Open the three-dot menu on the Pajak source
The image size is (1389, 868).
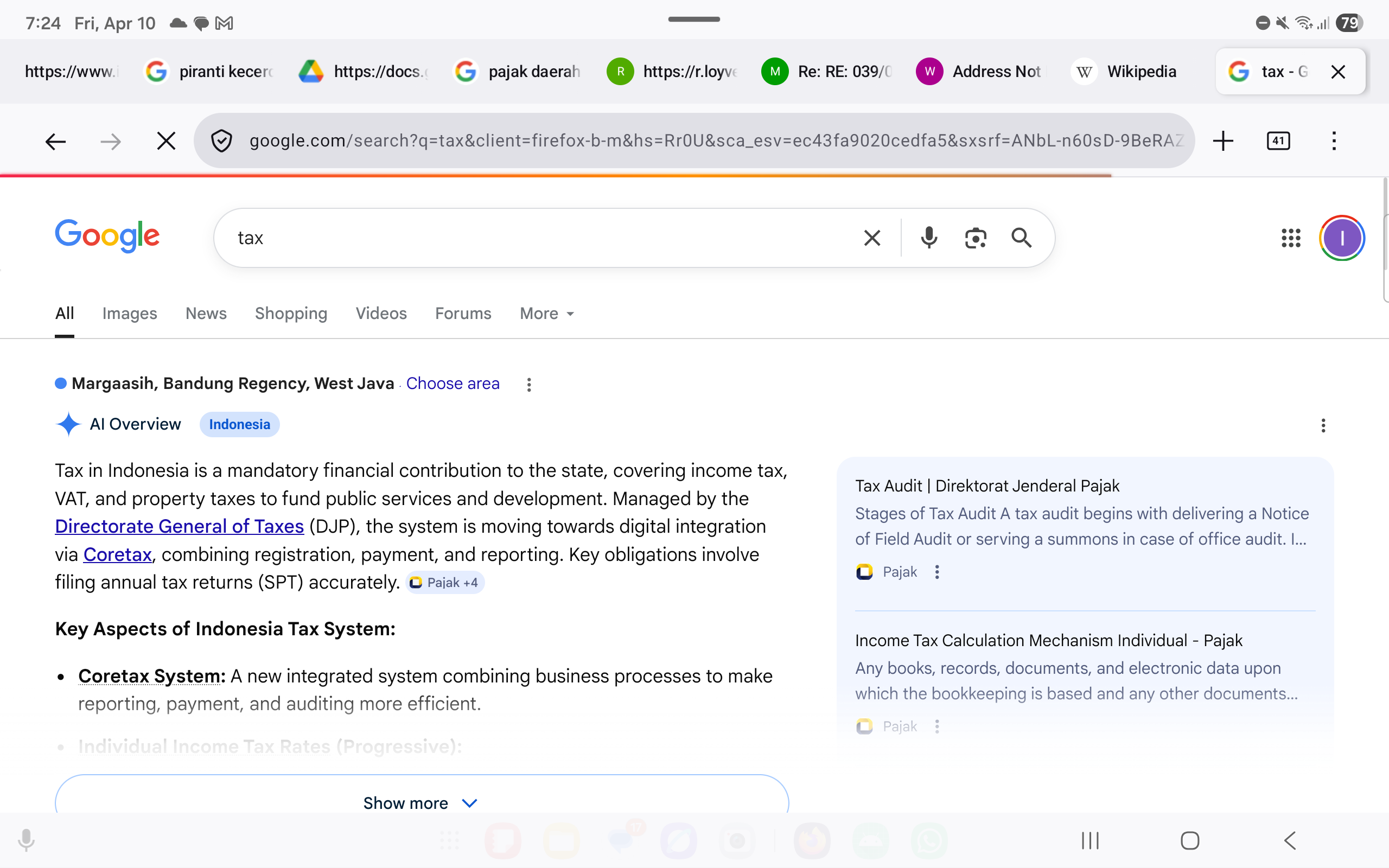pyautogui.click(x=936, y=572)
